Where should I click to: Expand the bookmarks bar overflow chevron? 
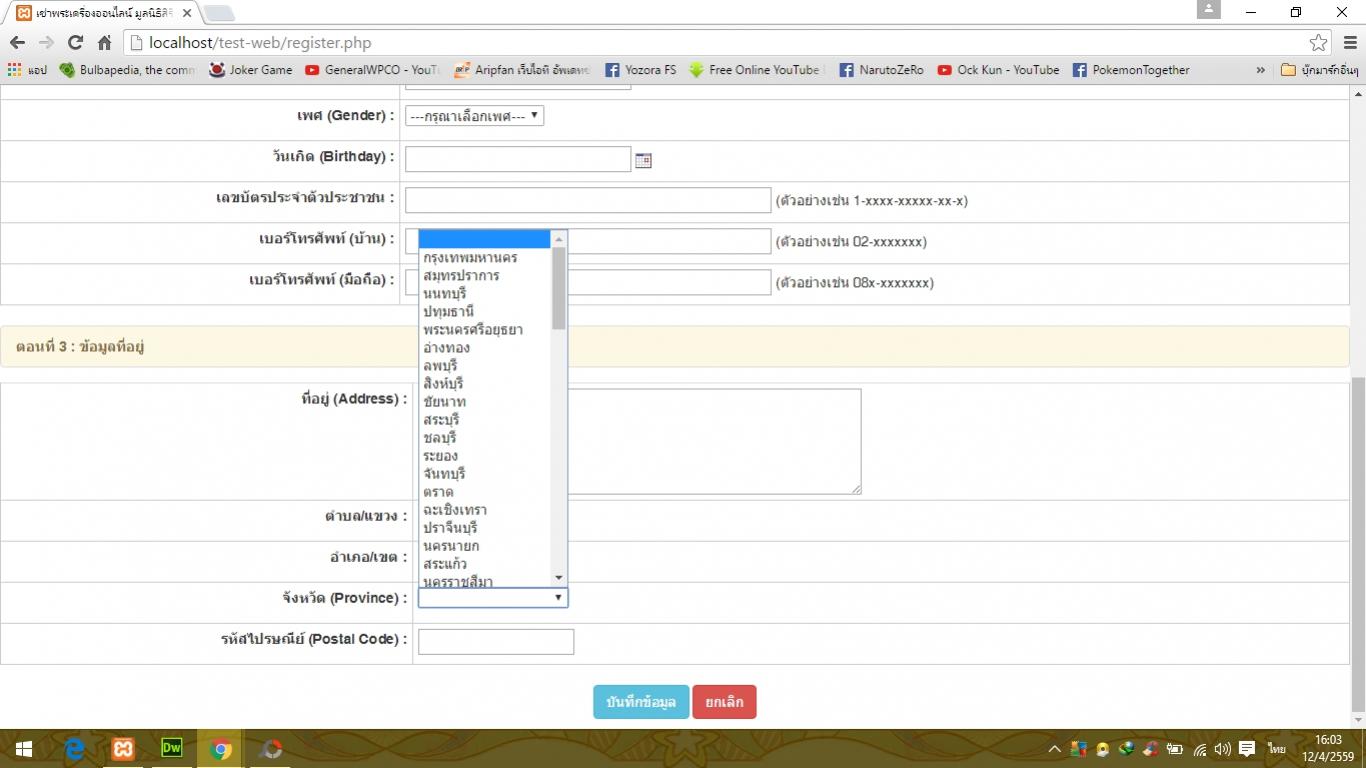tap(1260, 70)
